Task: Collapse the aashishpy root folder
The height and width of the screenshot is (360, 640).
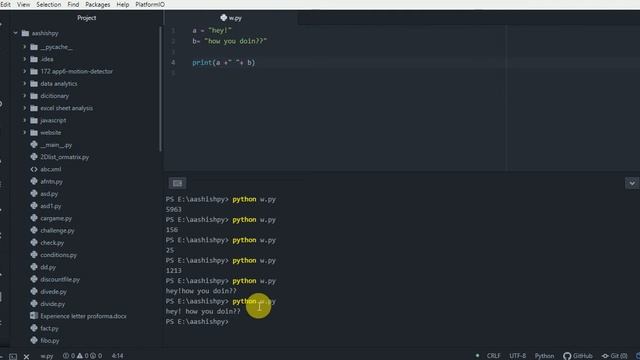Action: [x=16, y=33]
